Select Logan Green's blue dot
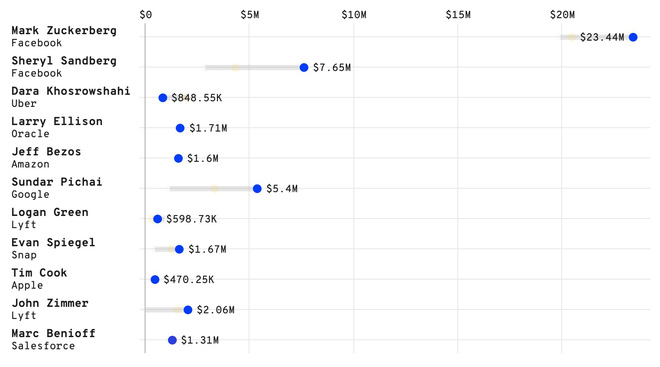This screenshot has height=367, width=660. (157, 219)
